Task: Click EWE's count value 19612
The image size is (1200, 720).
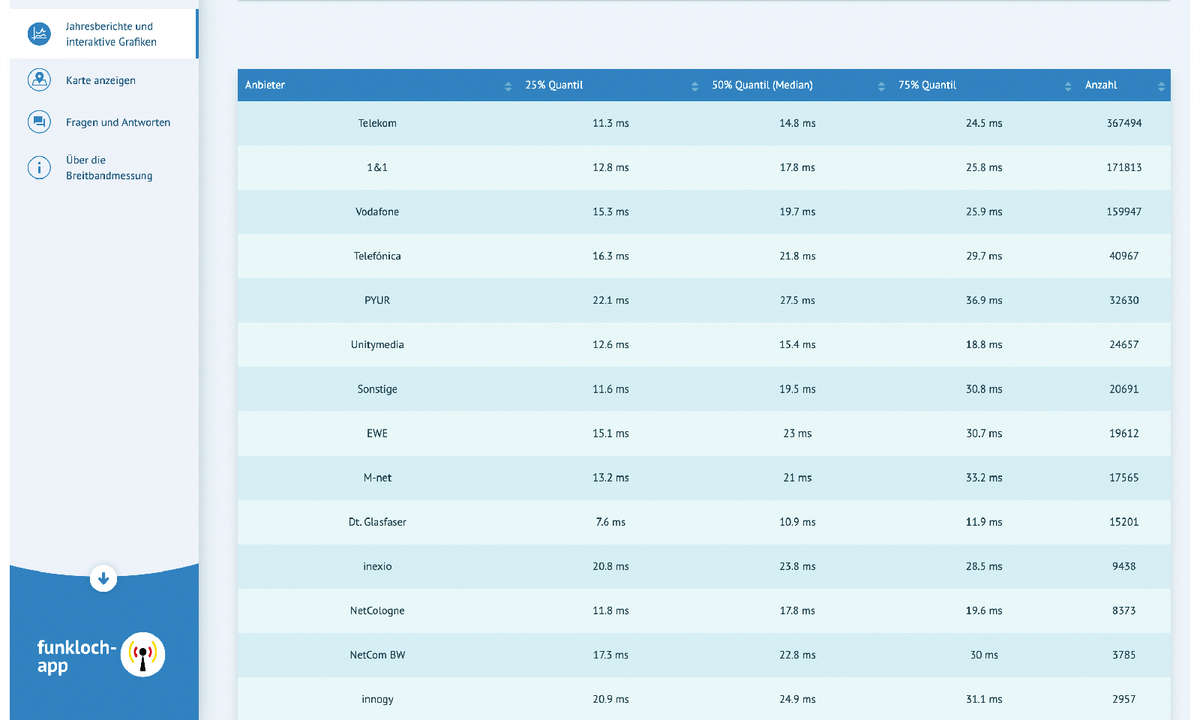Action: (1124, 433)
